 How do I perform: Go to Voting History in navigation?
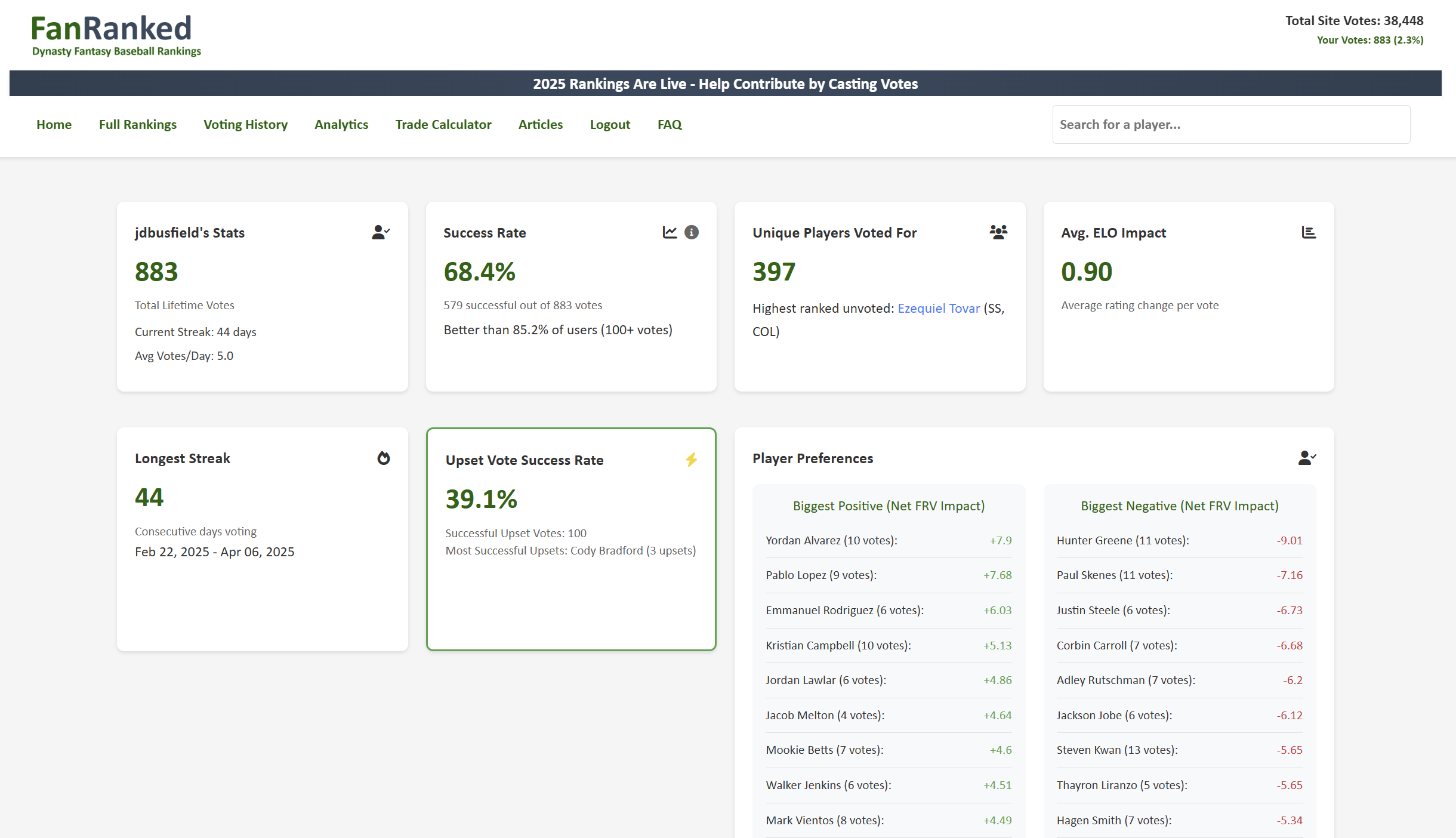pos(245,124)
